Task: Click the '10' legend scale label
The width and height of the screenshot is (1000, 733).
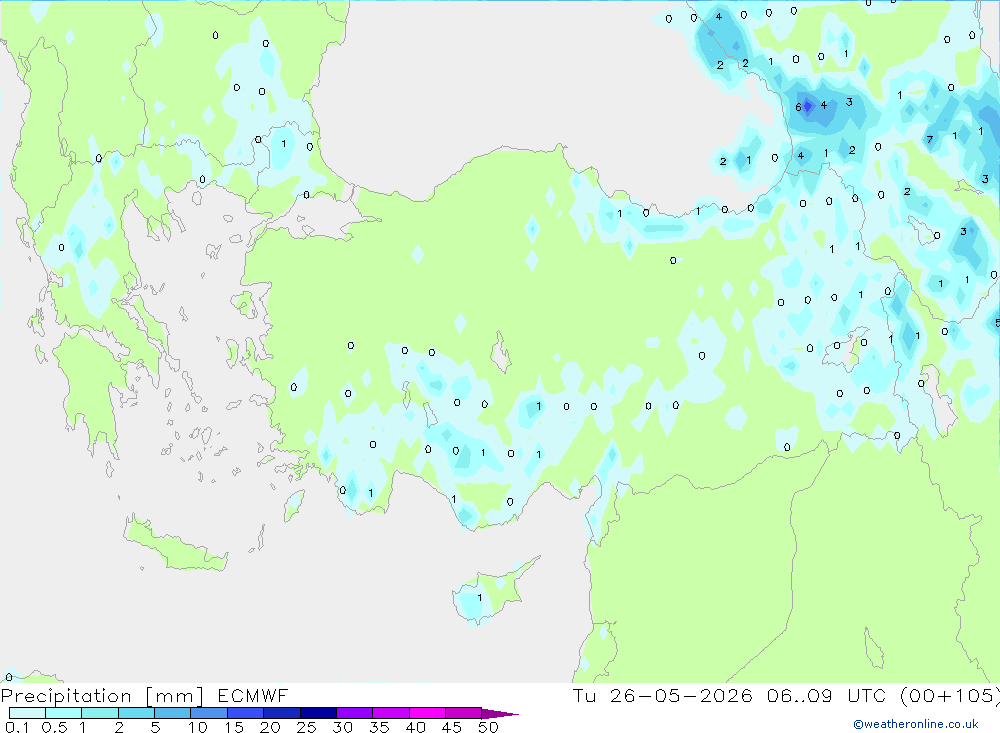Action: [198, 727]
